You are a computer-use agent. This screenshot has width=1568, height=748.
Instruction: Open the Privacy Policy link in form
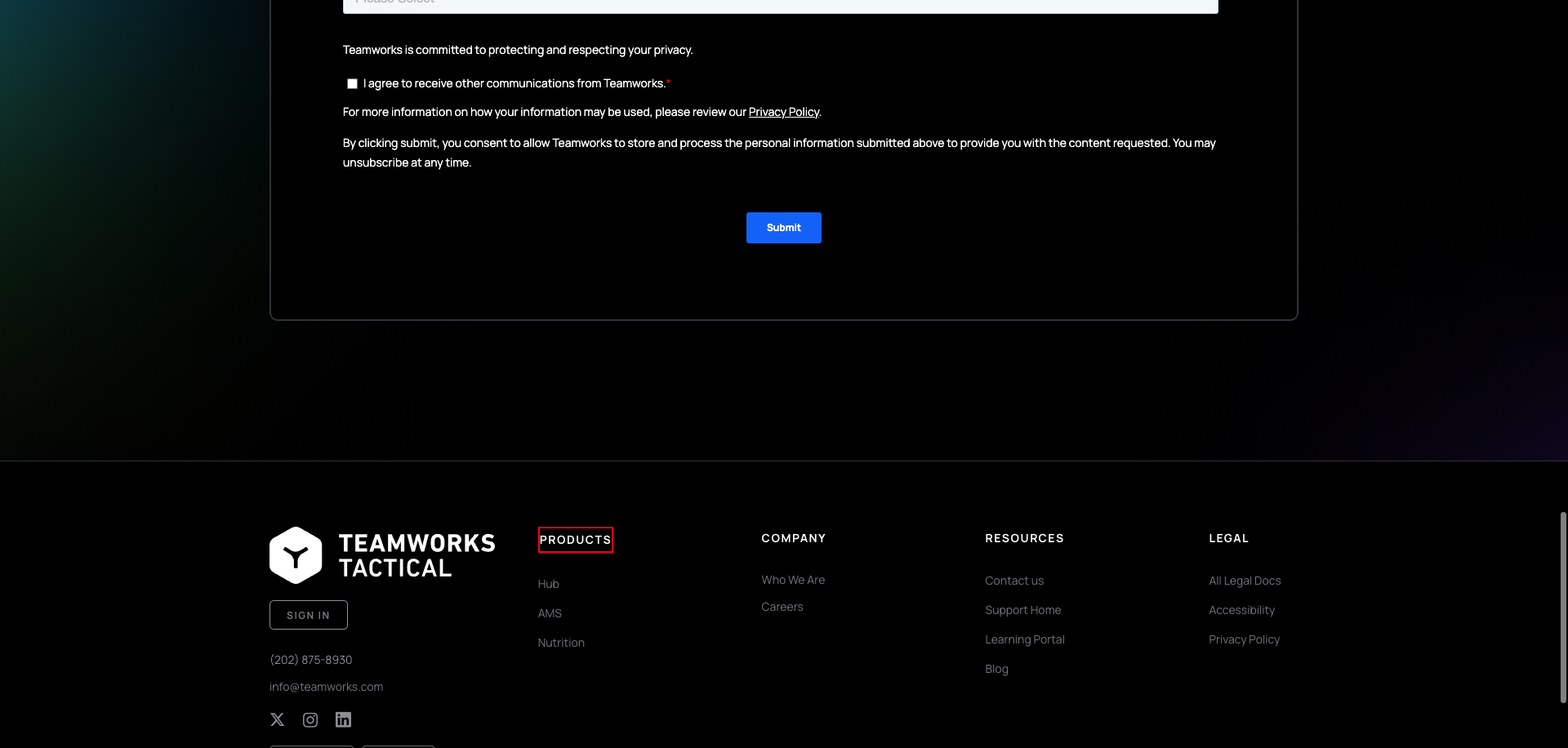783,112
